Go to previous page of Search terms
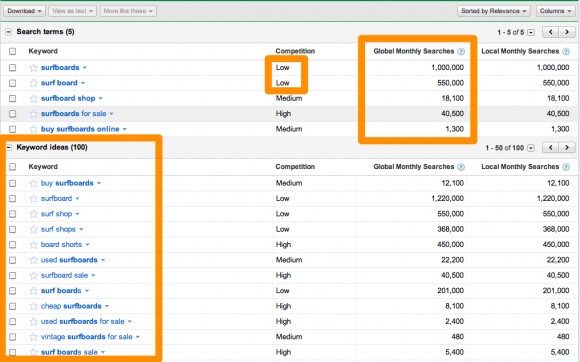 [551, 32]
